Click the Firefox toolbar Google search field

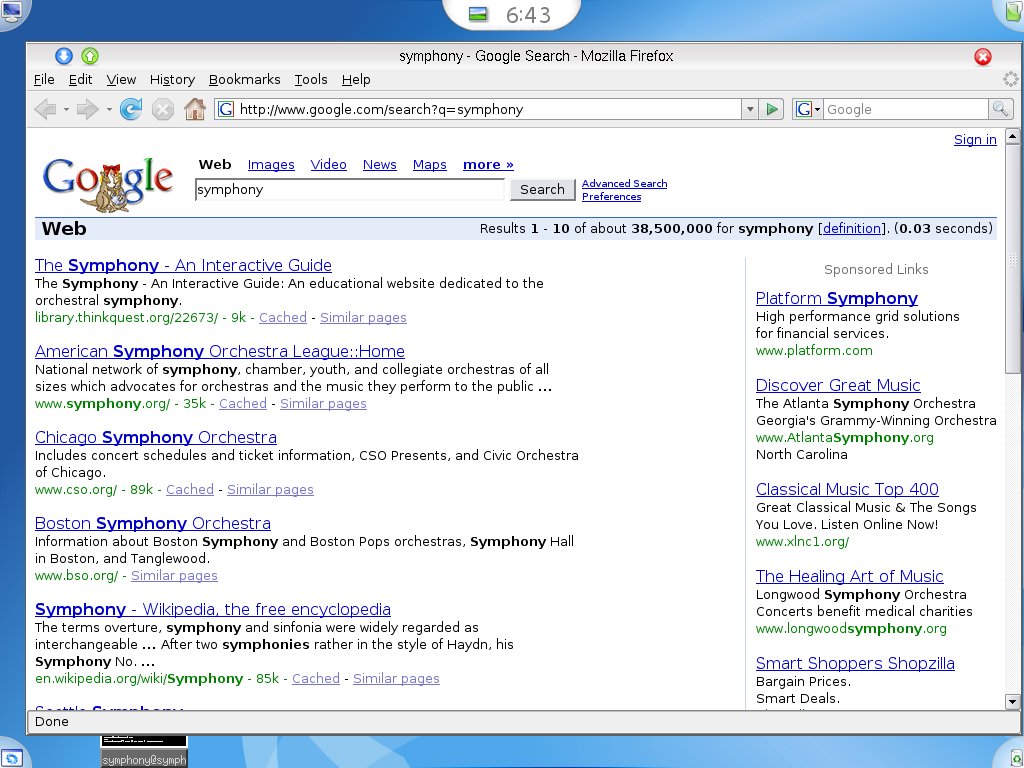[906, 109]
